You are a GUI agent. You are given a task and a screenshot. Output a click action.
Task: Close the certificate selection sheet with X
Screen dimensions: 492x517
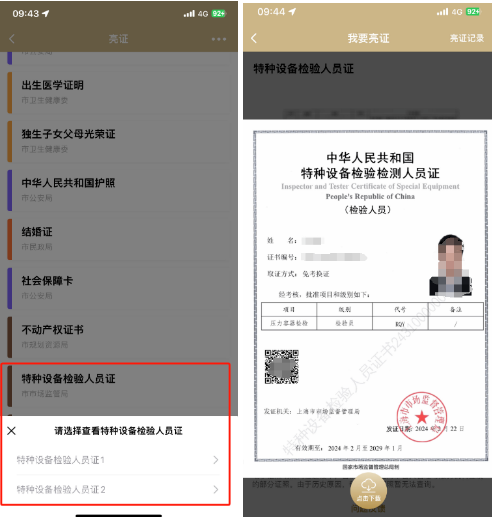(x=11, y=431)
